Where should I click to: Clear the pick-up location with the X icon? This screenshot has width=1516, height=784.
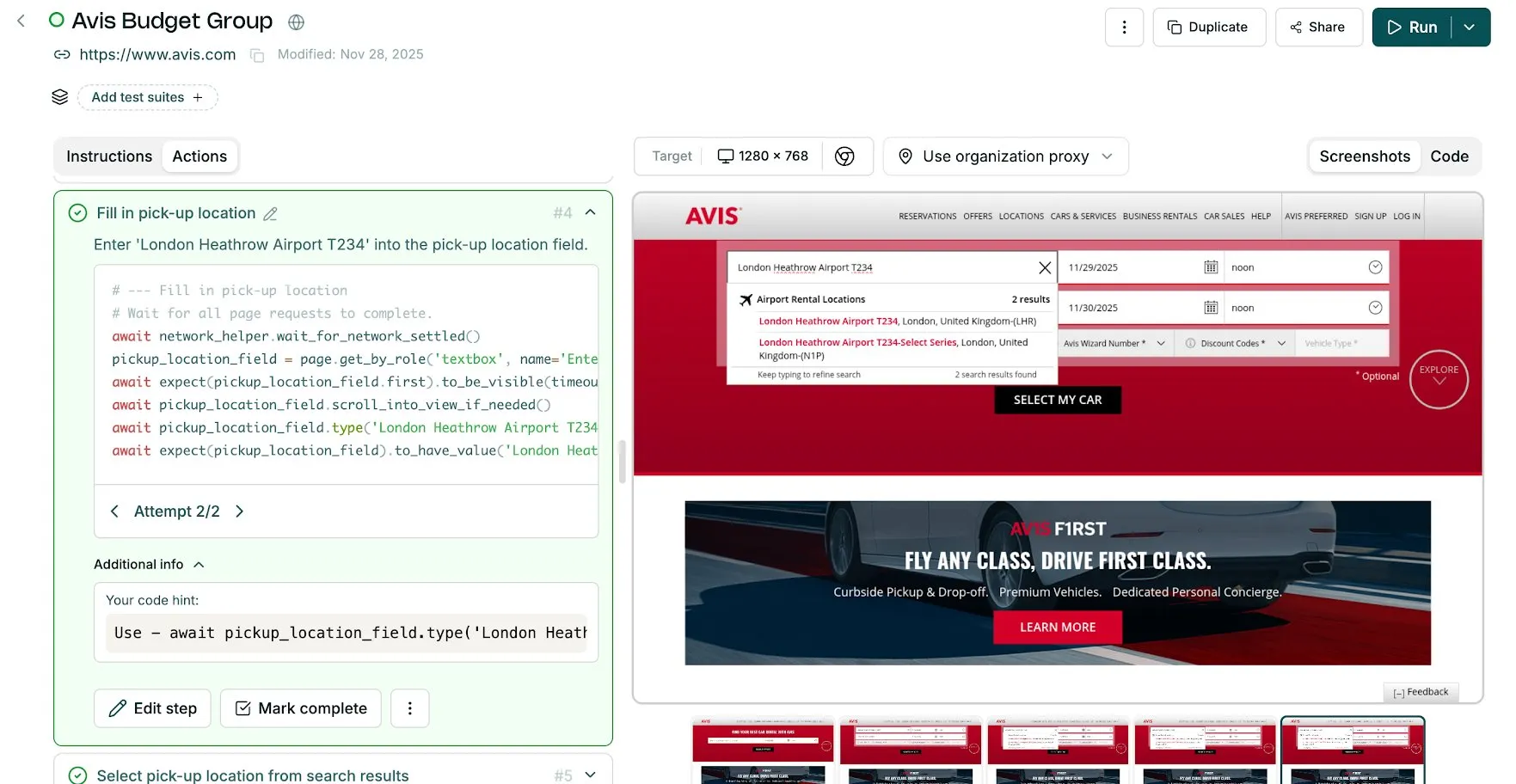point(1044,268)
